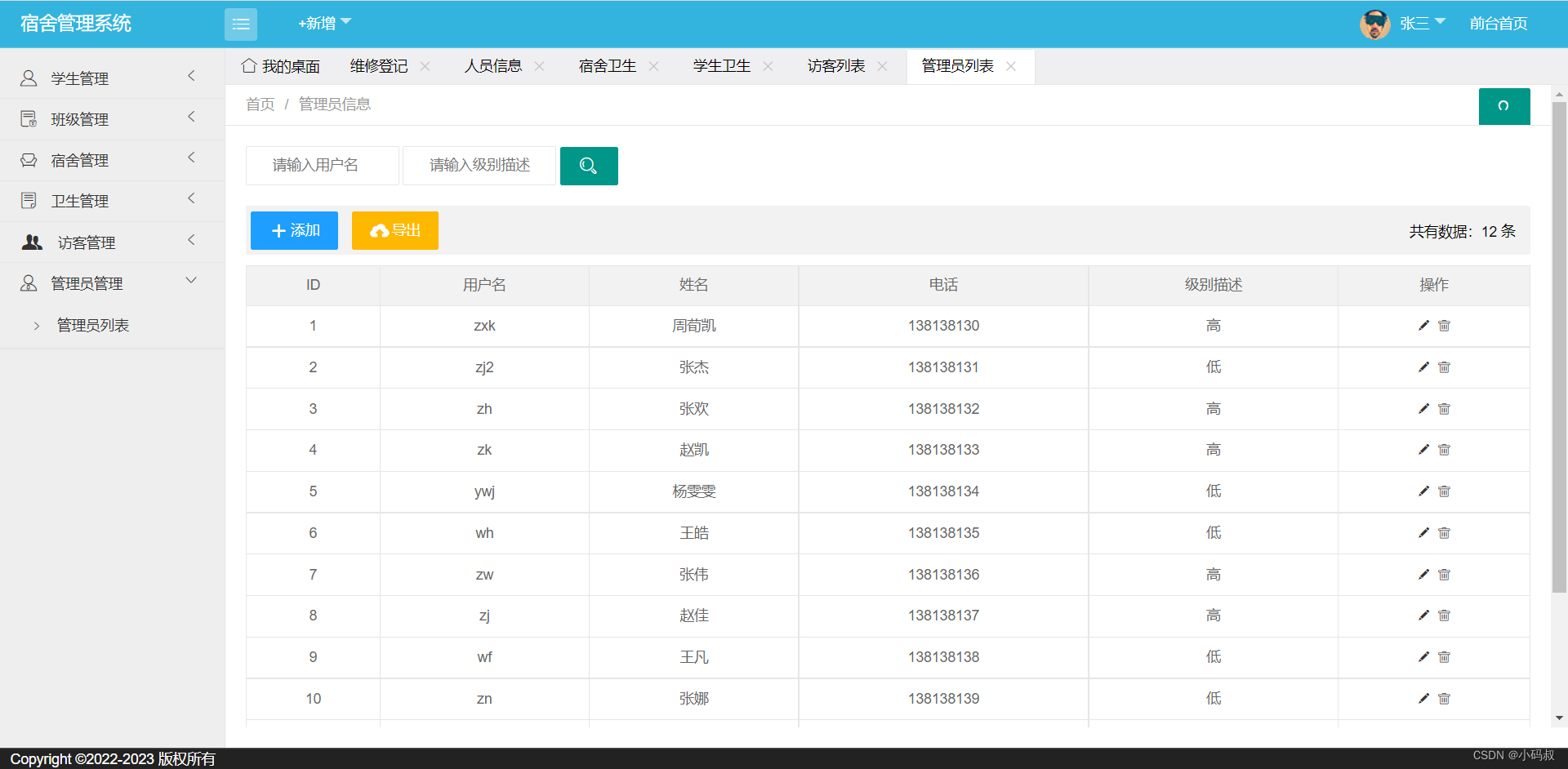Edit the row for user zk
This screenshot has width=1568, height=769.
(1423, 450)
